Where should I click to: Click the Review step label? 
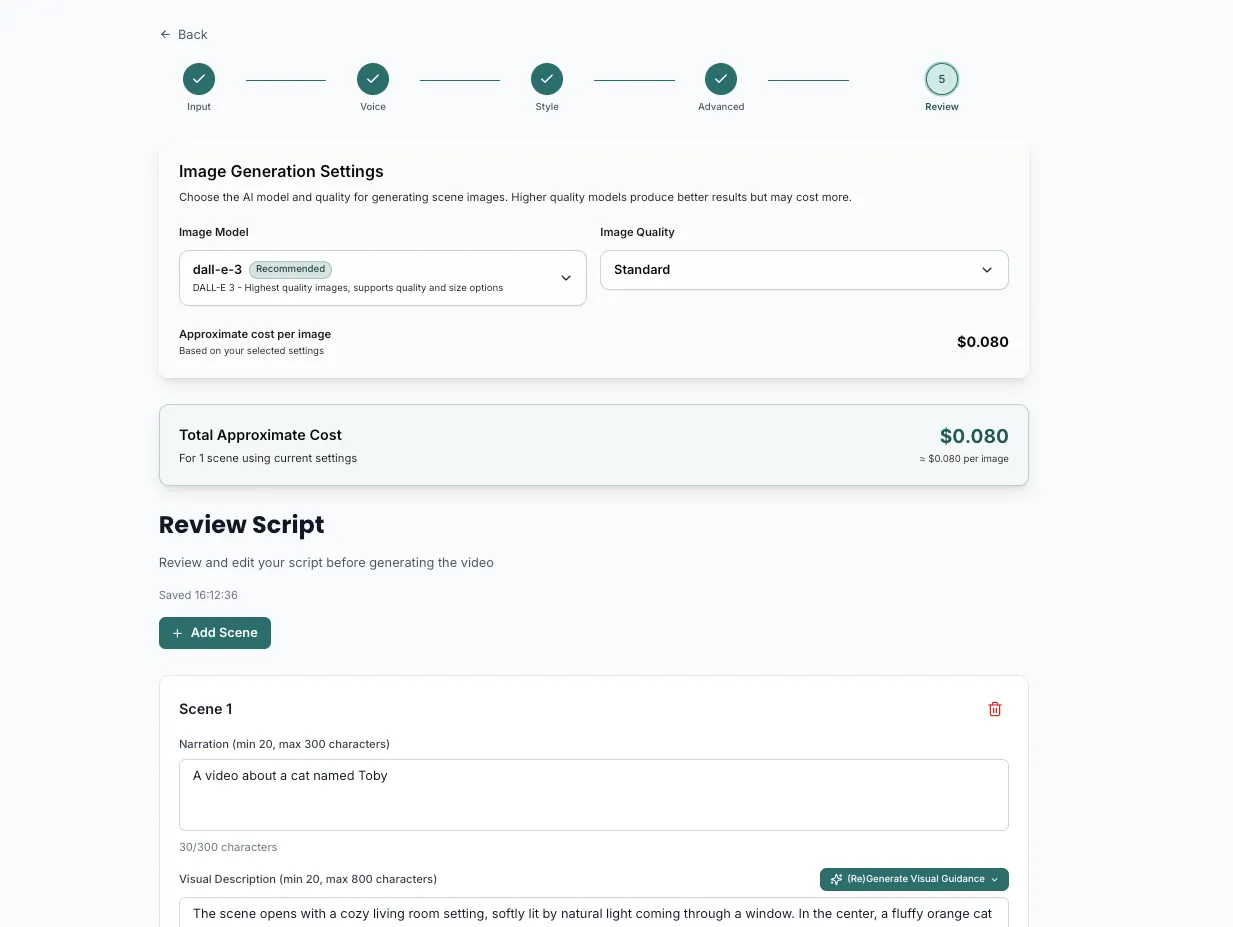coord(942,107)
